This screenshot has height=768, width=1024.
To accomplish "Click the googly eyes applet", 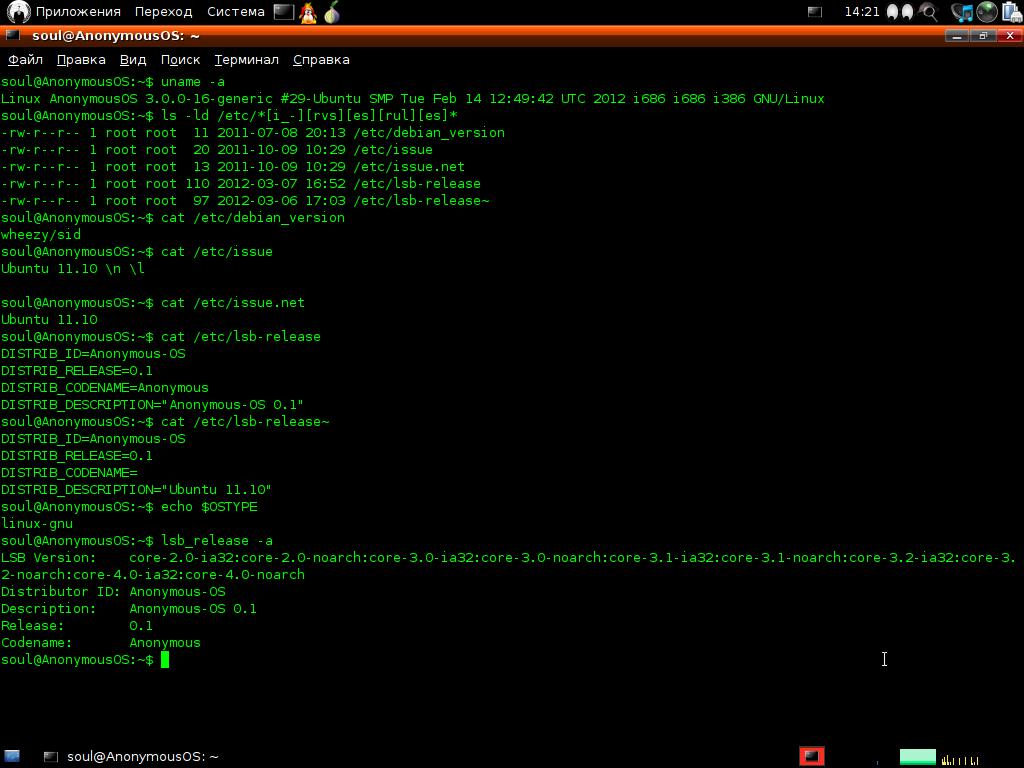I will click(x=899, y=12).
